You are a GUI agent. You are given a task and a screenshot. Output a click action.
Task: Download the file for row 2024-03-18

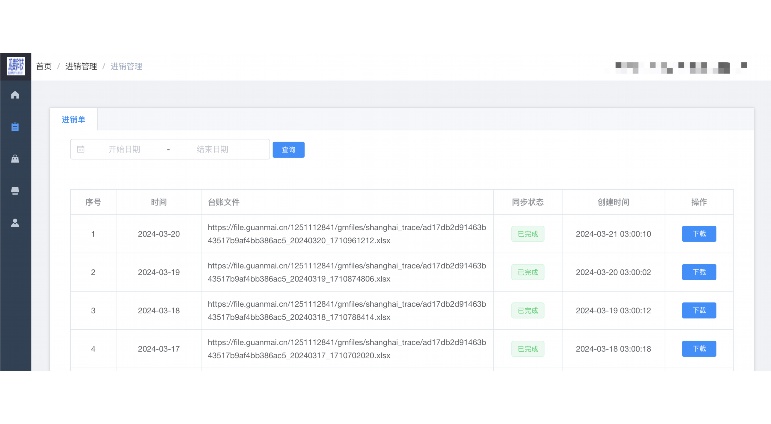[x=699, y=310]
